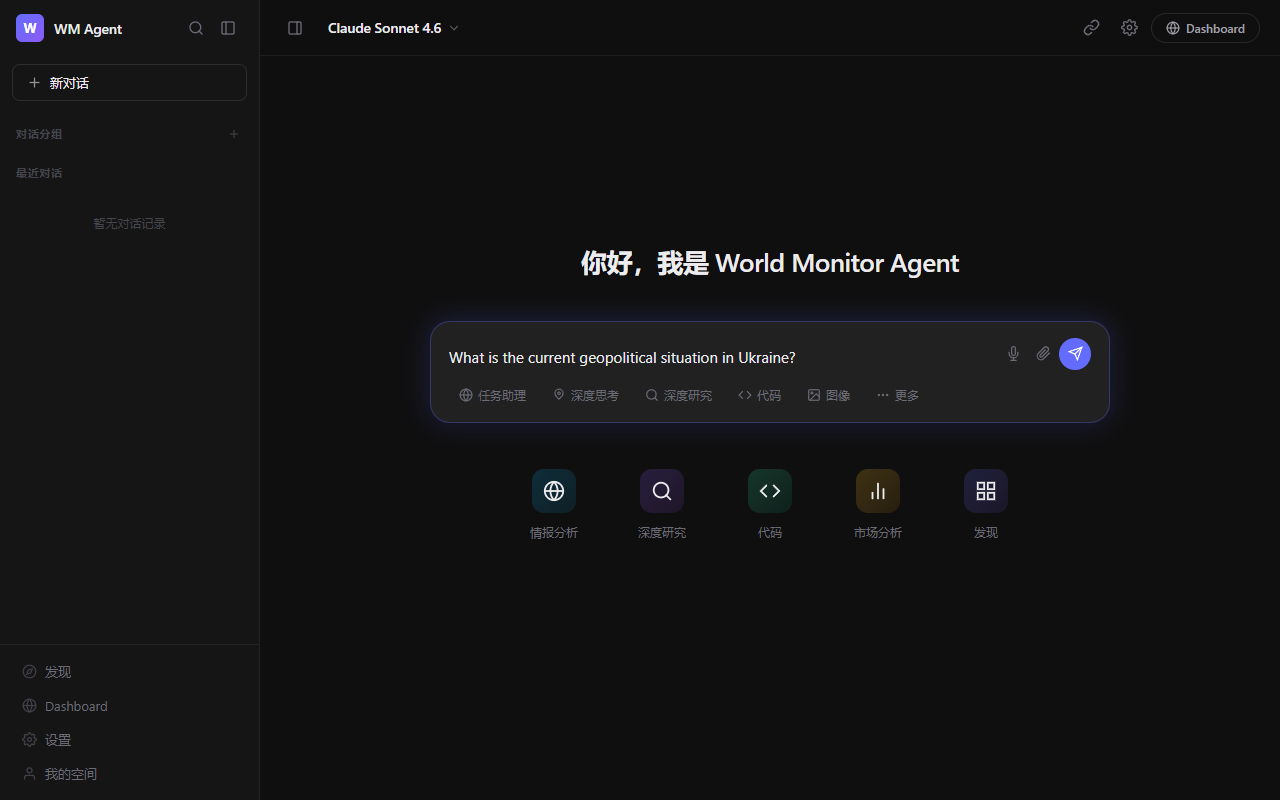Select the 深度研究 magnifier shortcut icon
Image resolution: width=1280 pixels, height=800 pixels.
coord(662,491)
